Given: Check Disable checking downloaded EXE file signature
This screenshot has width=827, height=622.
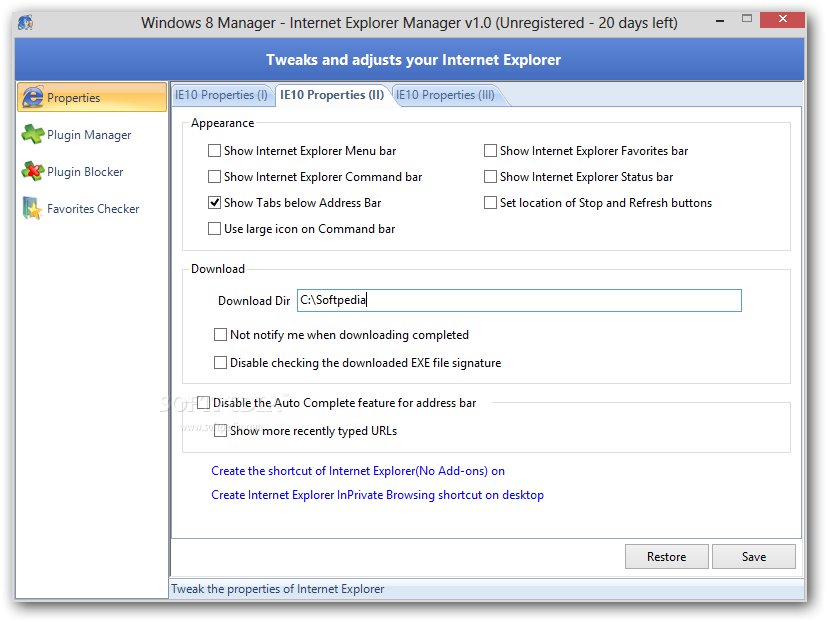Looking at the screenshot, I should coord(220,362).
